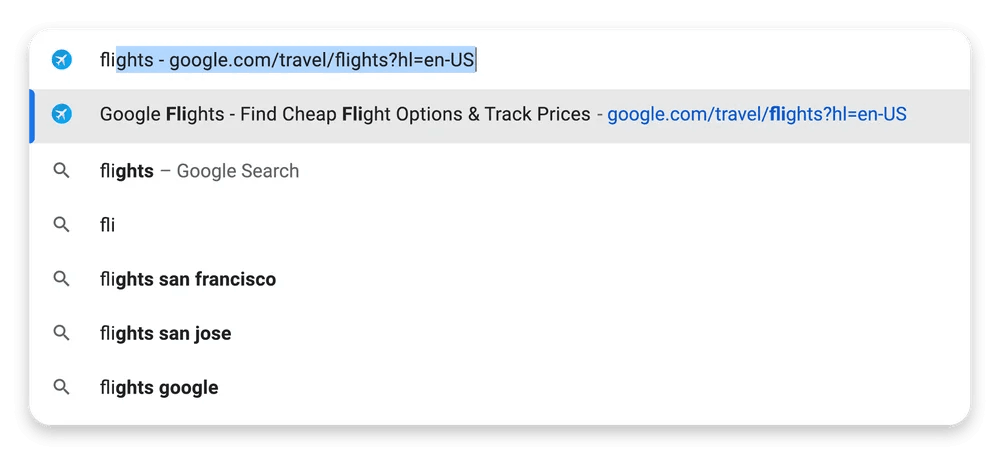
Task: Open the Google Flights – Find Cheap Flight Options suggestion
Action: pyautogui.click(x=345, y=115)
